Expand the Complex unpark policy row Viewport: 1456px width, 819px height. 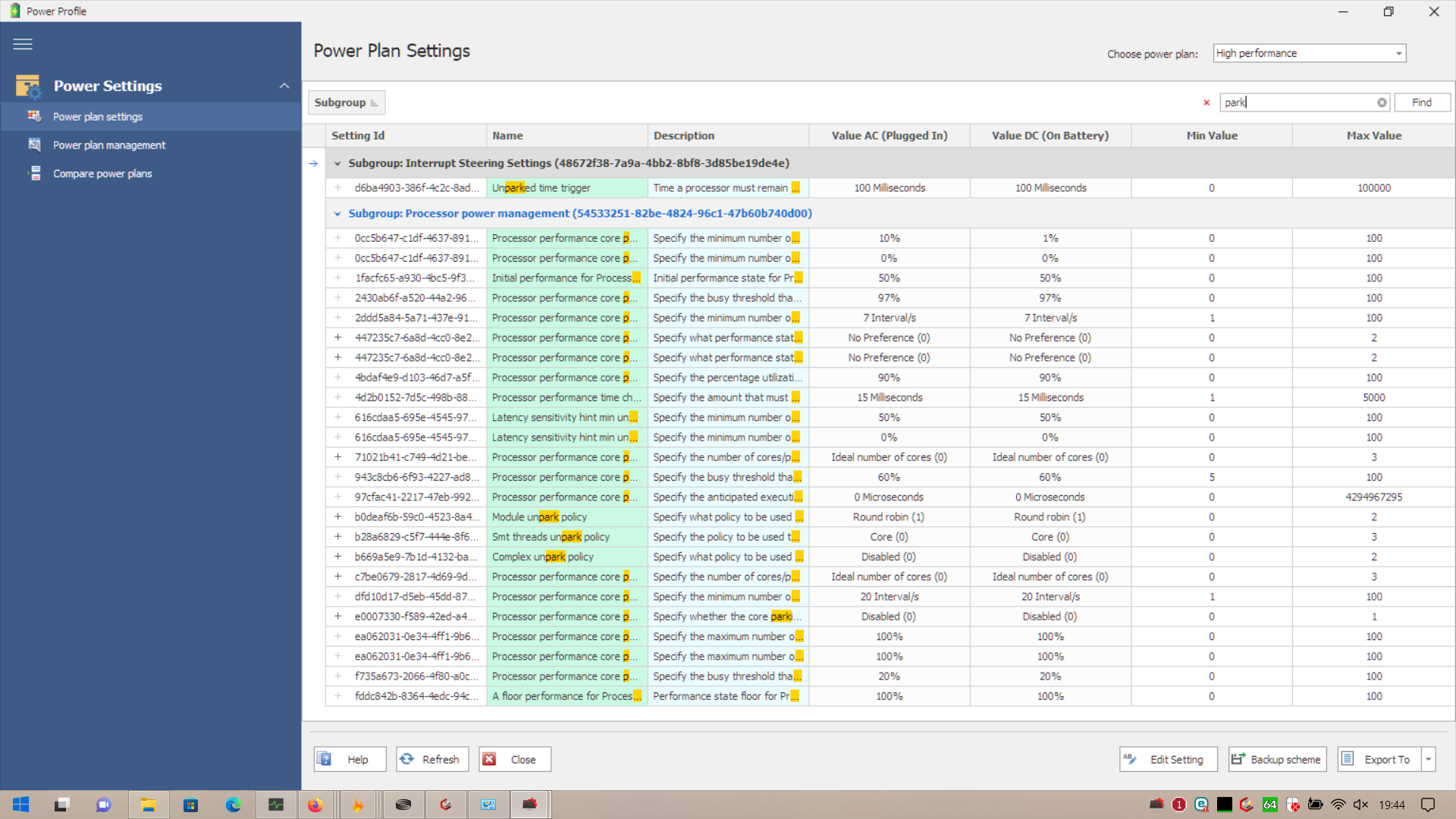click(338, 557)
